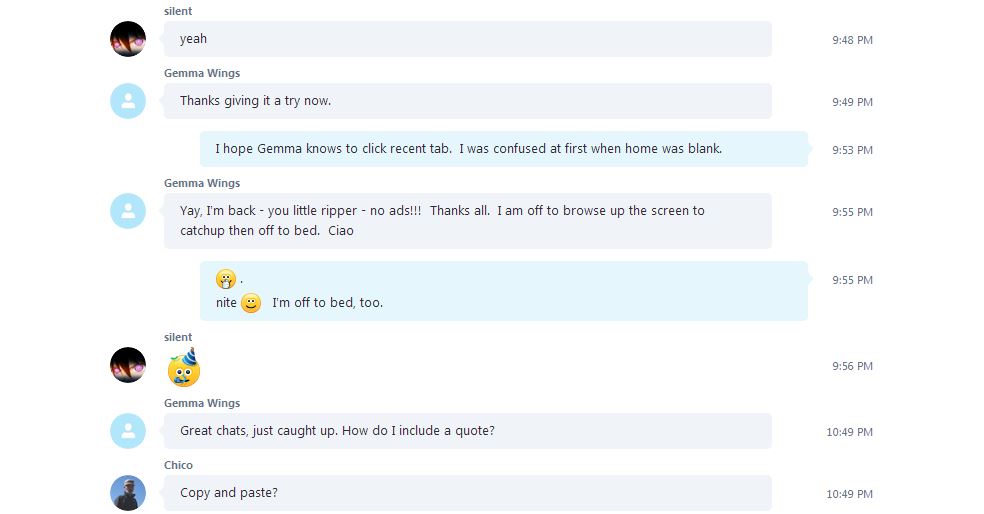The width and height of the screenshot is (984, 514).
Task: Click the emoticon above the "nite" text
Action: click(226, 280)
